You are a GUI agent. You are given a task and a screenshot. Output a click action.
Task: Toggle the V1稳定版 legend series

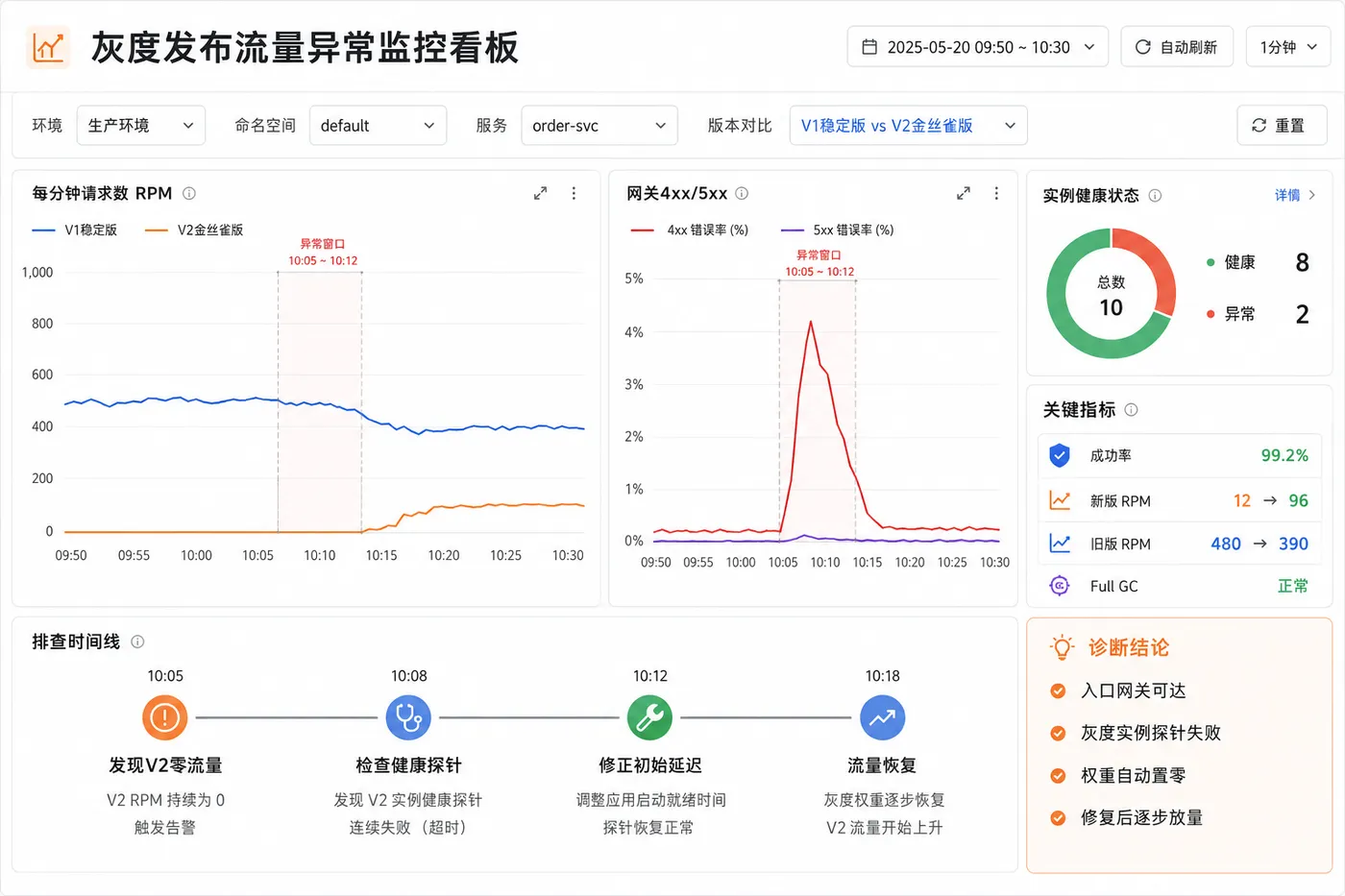point(75,230)
